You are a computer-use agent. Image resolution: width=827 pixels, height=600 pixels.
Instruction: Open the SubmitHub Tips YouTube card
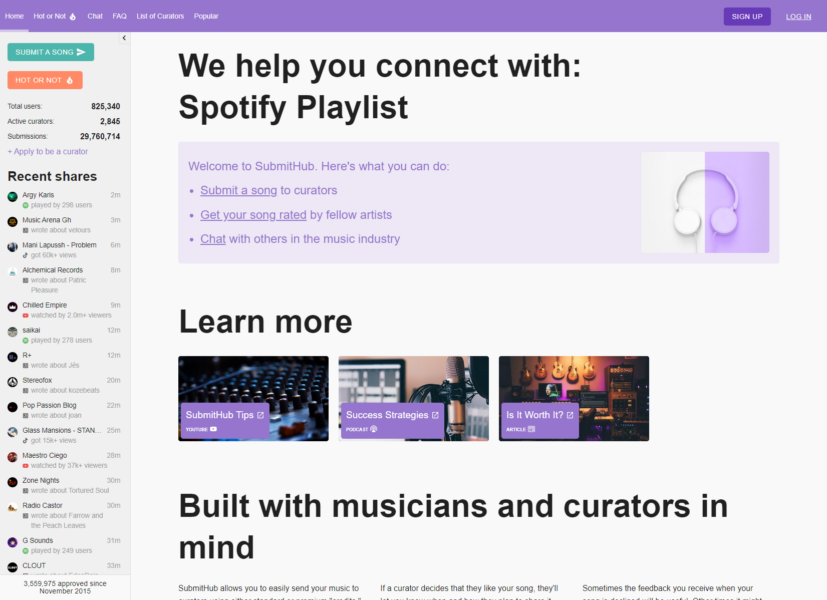(253, 398)
